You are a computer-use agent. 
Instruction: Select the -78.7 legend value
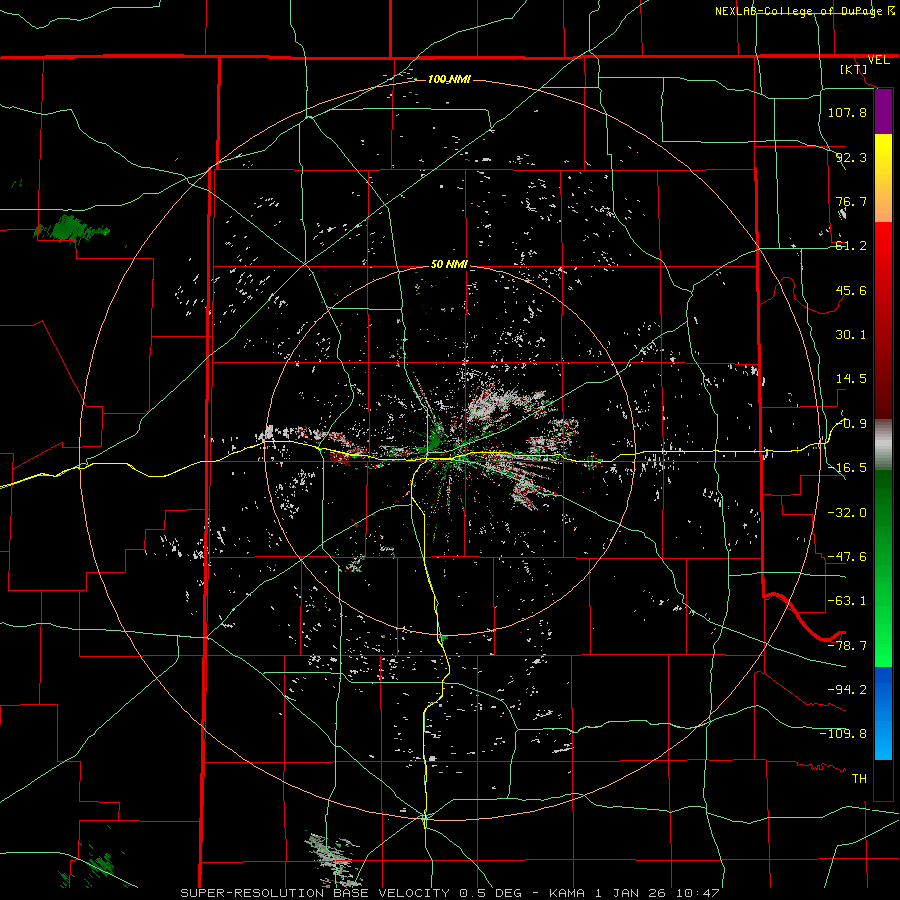(847, 646)
